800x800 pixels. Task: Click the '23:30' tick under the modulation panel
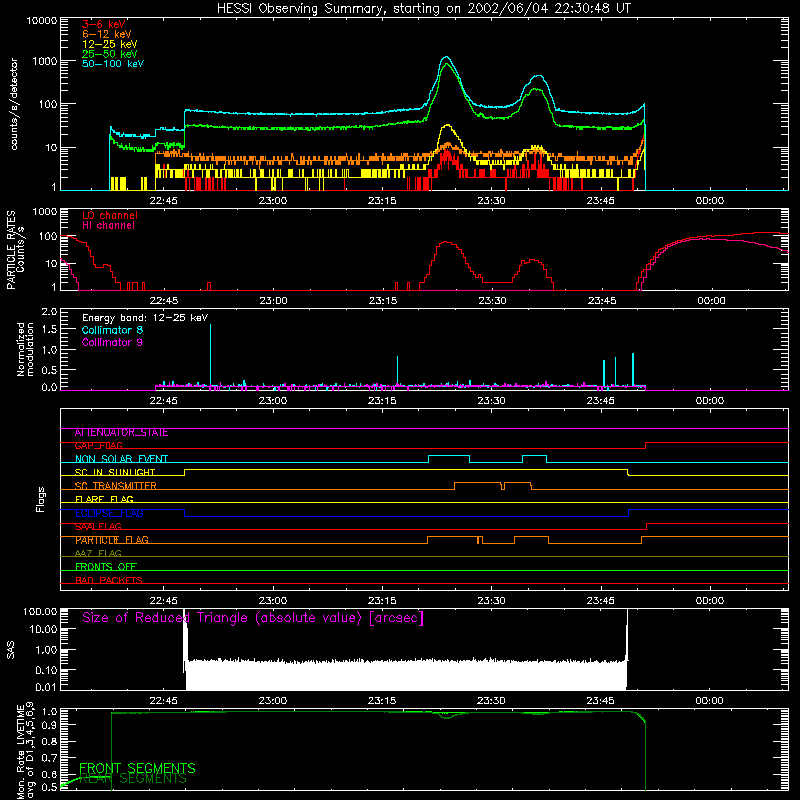coord(491,401)
